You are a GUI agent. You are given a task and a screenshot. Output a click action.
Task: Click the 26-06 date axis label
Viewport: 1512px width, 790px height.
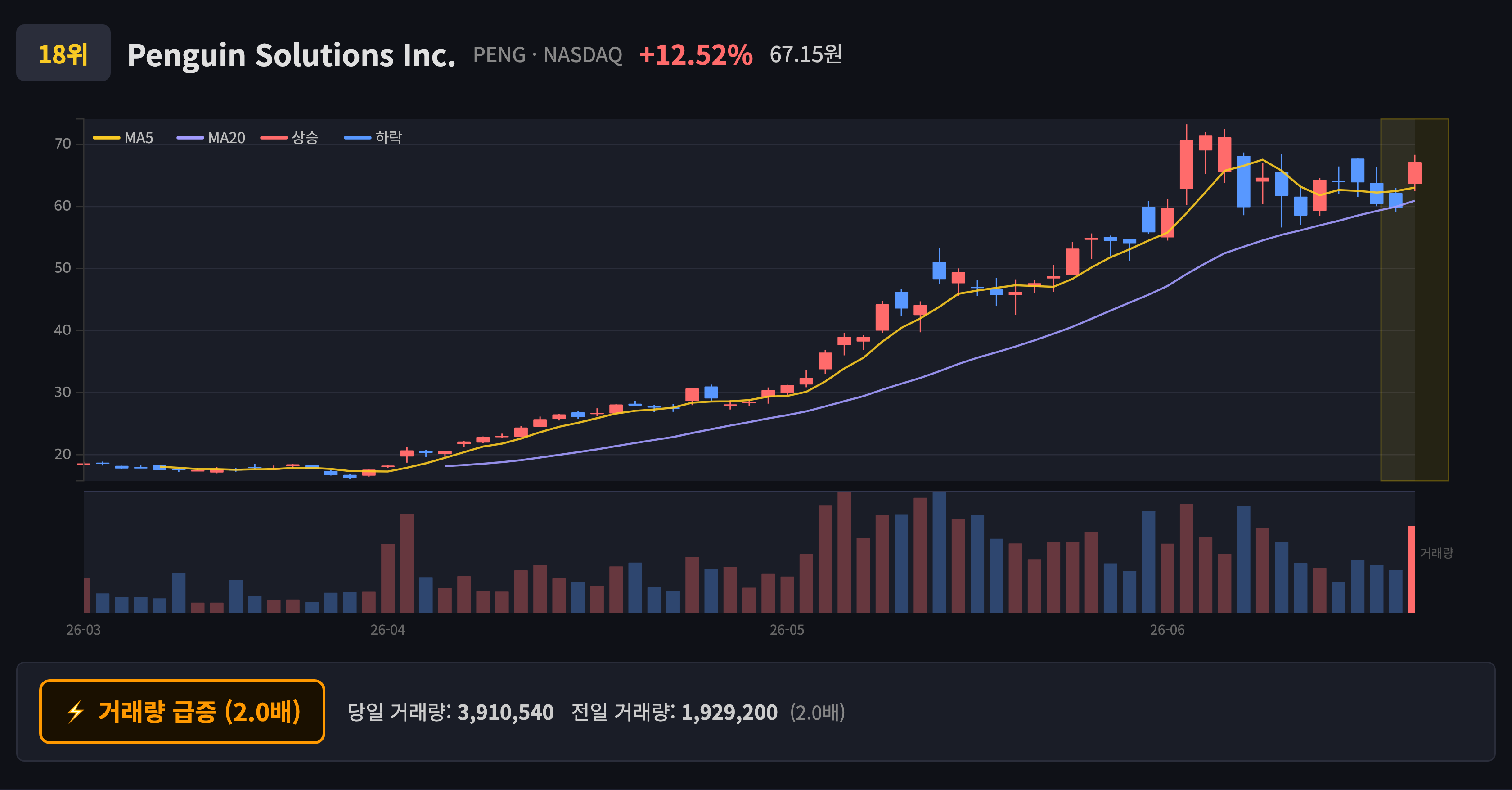click(x=1167, y=630)
